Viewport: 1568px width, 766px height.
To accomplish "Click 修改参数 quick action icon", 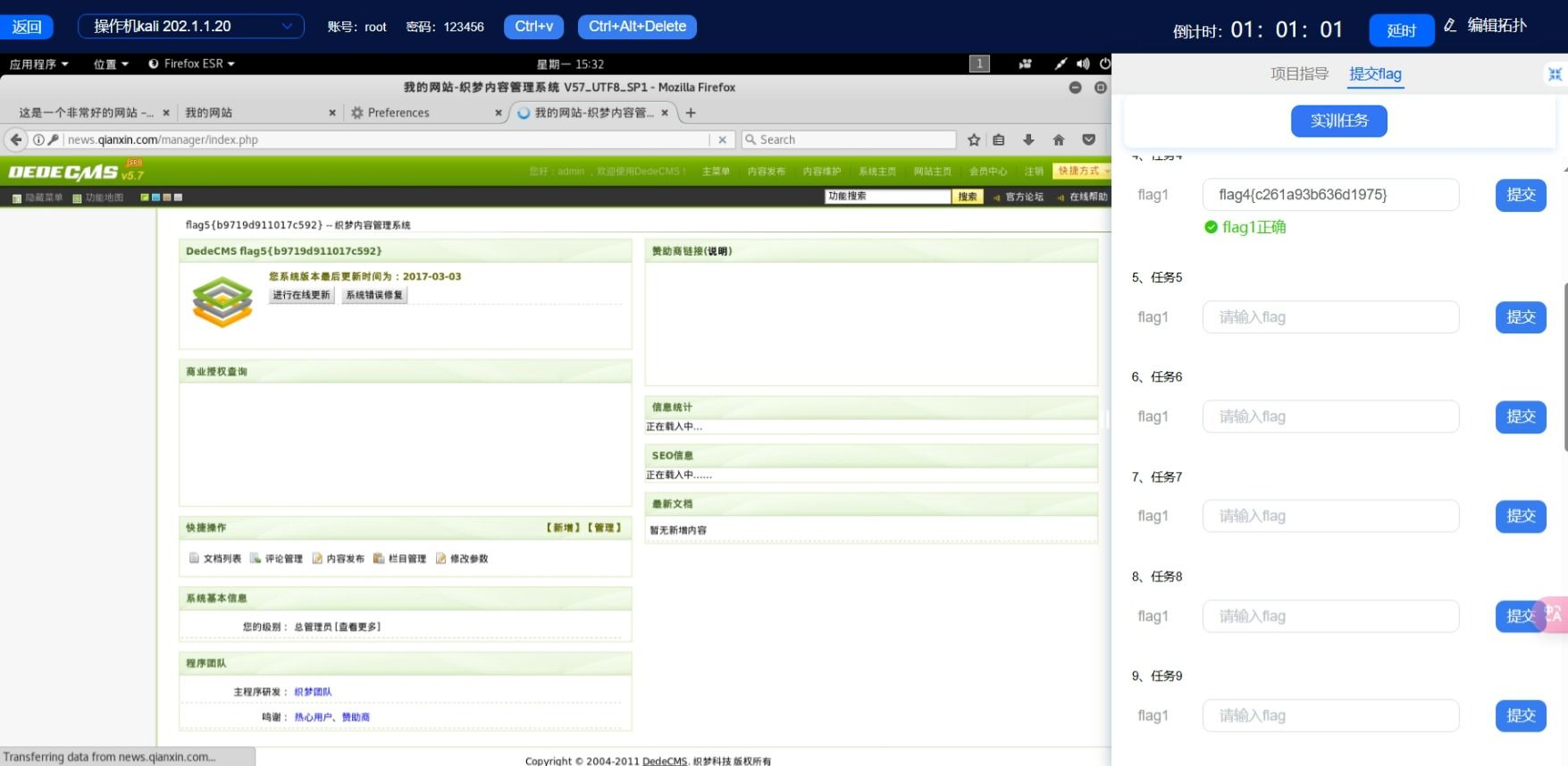I will (x=440, y=558).
